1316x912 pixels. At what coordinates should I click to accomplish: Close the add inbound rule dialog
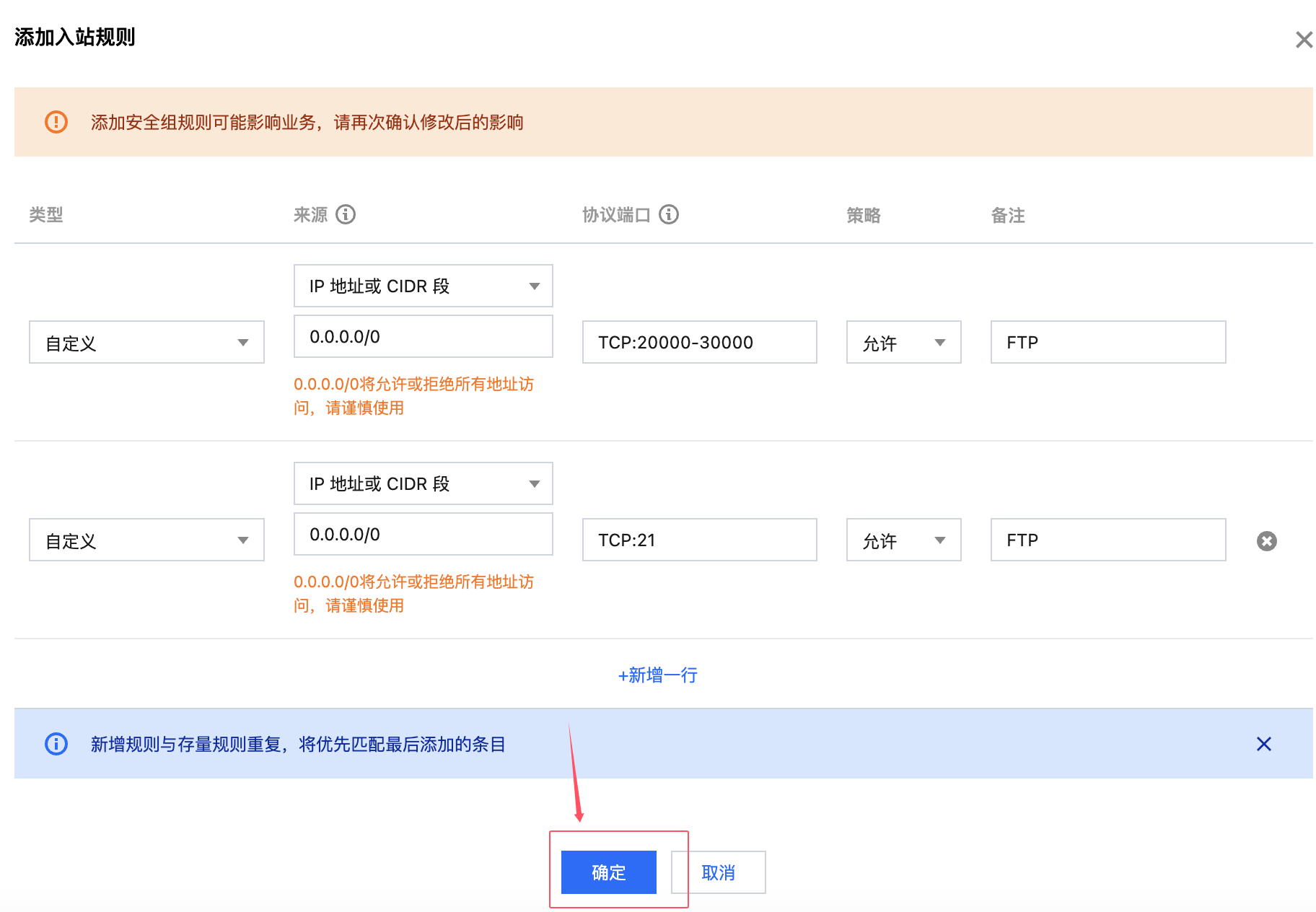[1304, 40]
